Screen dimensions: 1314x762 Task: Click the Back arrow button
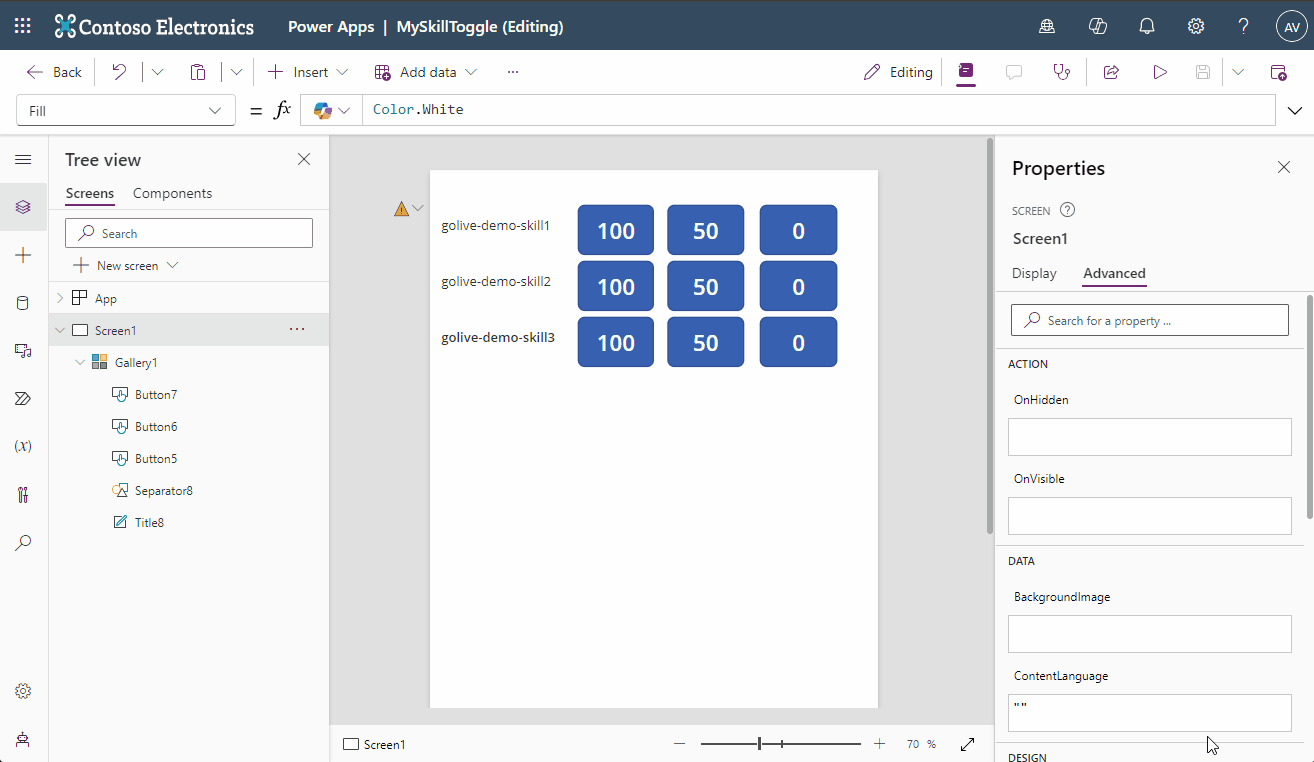click(x=54, y=72)
